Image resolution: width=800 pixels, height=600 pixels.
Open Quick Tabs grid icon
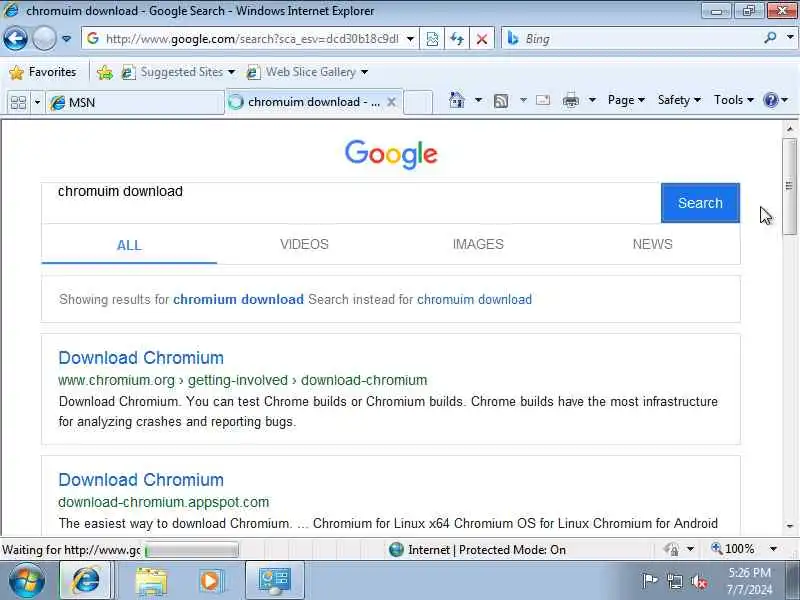point(18,103)
